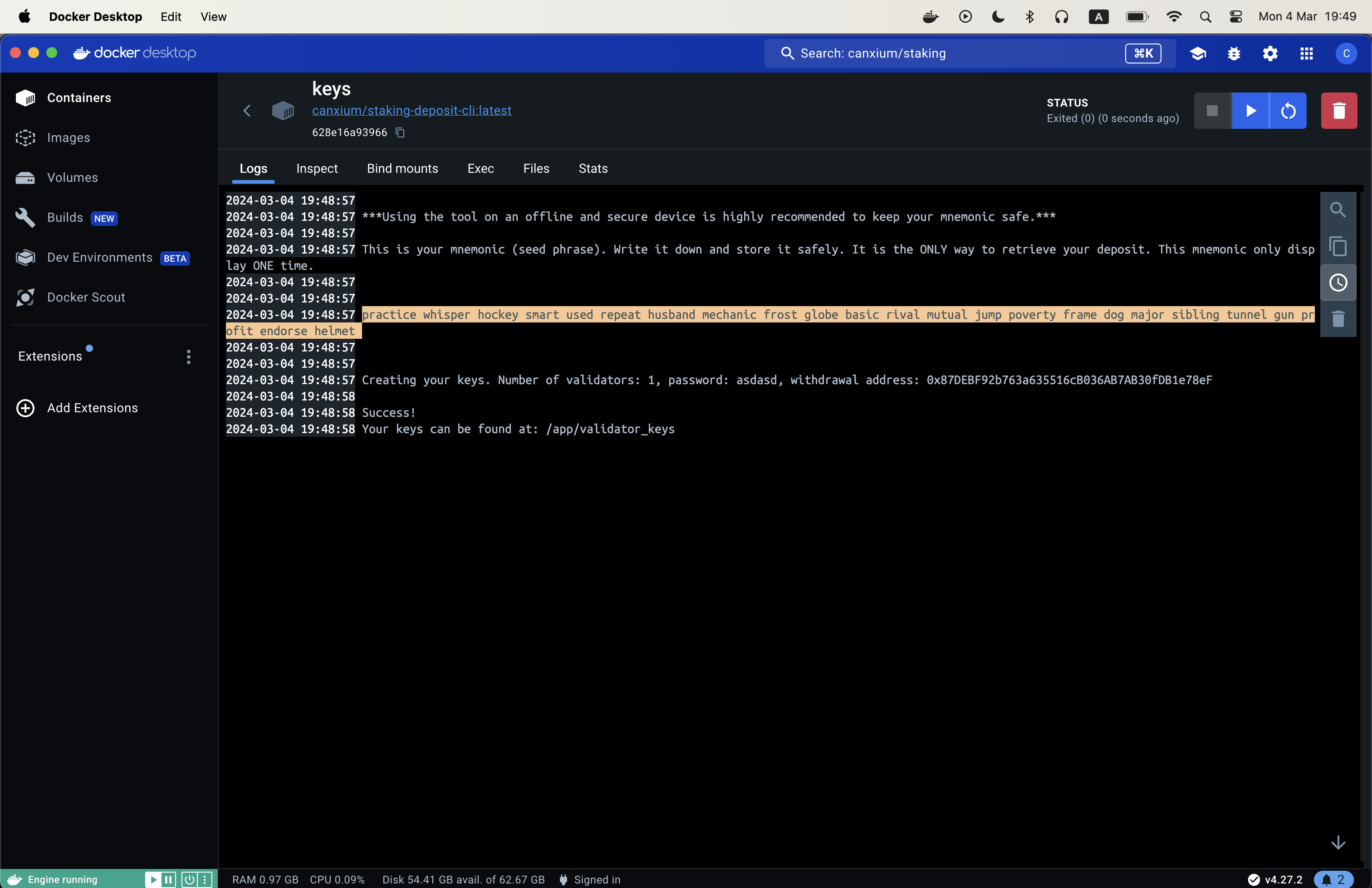View notifications in the status bar
Screen dimensions: 1372x888
click(1333, 879)
